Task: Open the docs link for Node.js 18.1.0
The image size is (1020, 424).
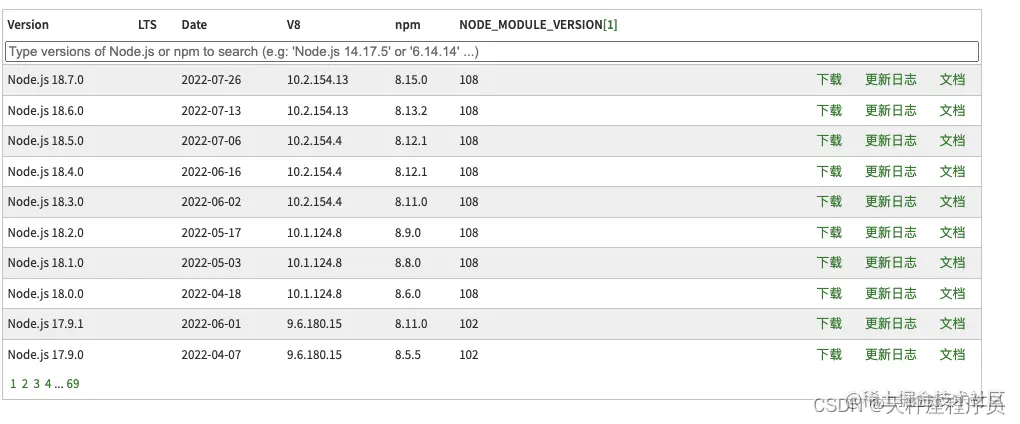Action: click(x=952, y=263)
